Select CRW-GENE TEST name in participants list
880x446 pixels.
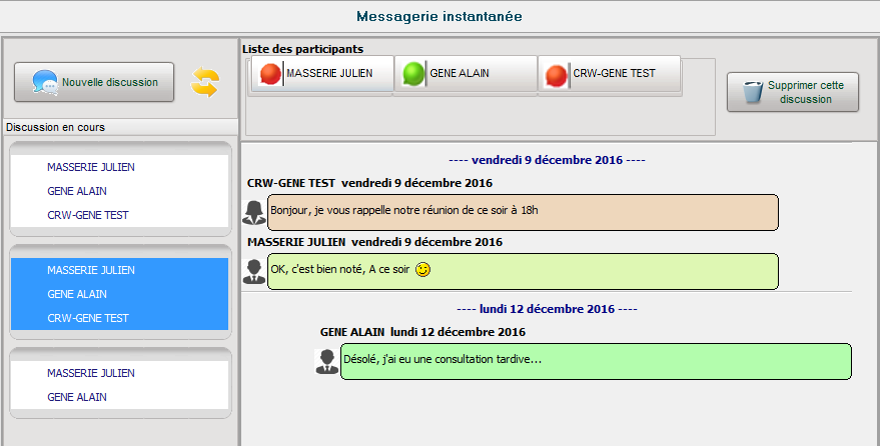point(613,74)
